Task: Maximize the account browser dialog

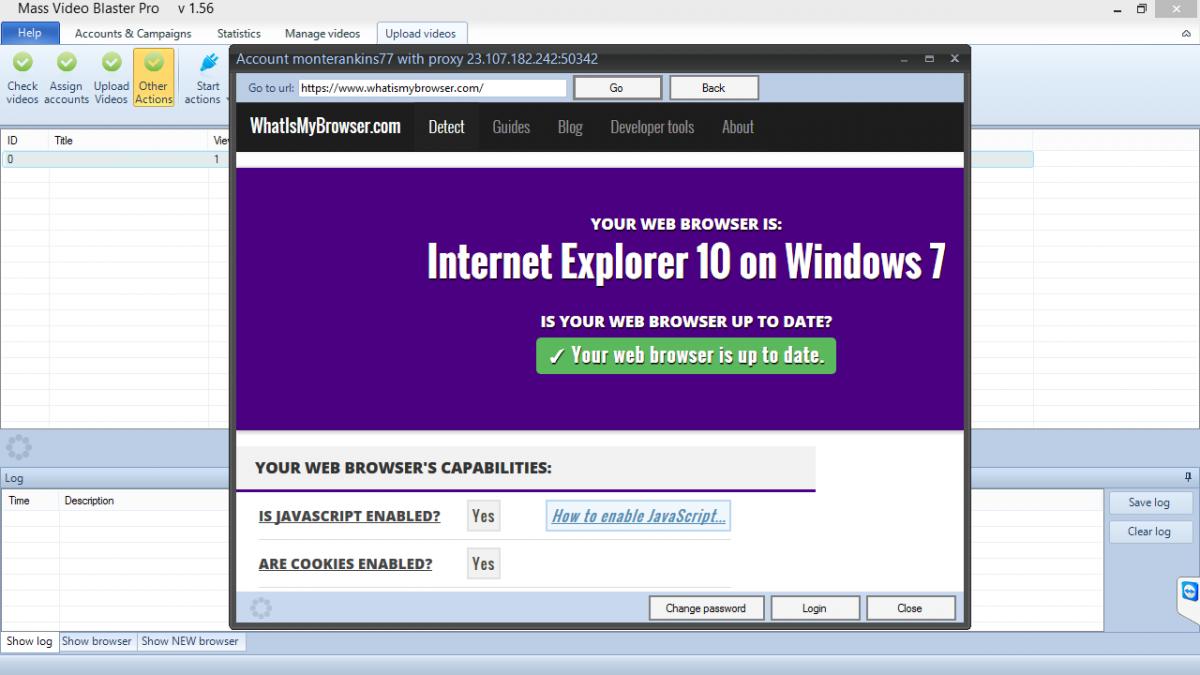Action: point(929,59)
